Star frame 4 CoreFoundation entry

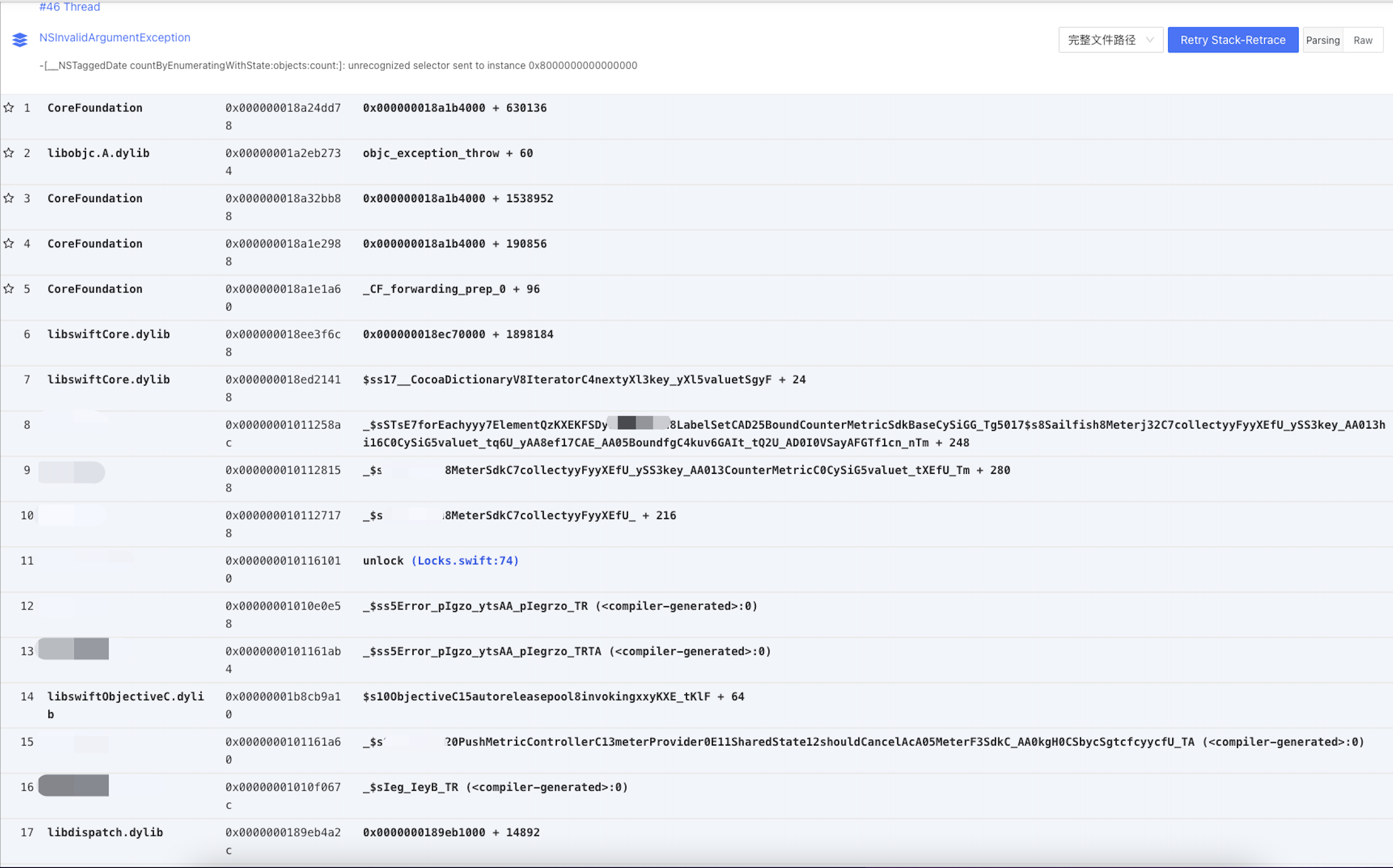click(8, 243)
